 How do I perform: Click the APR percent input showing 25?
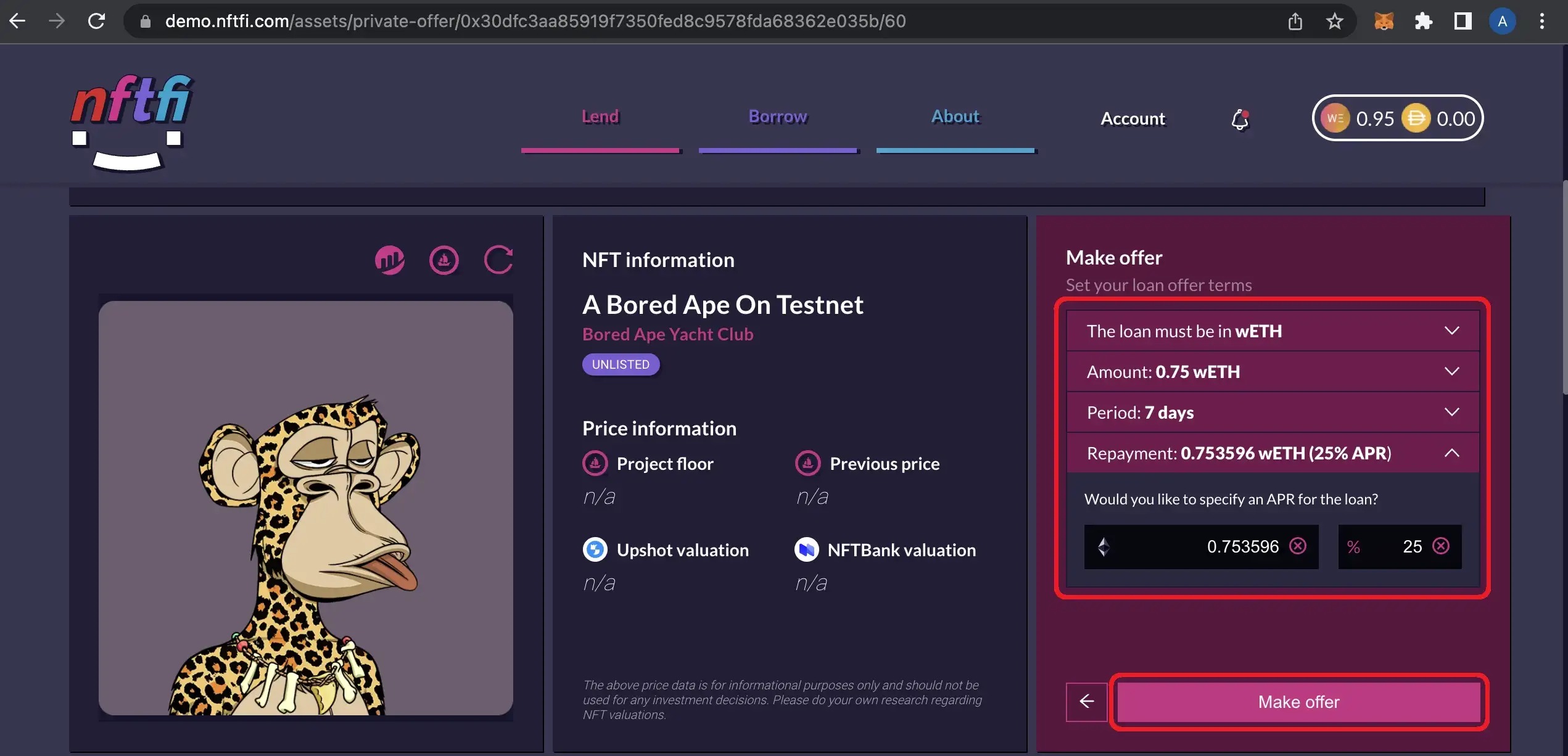[1400, 547]
